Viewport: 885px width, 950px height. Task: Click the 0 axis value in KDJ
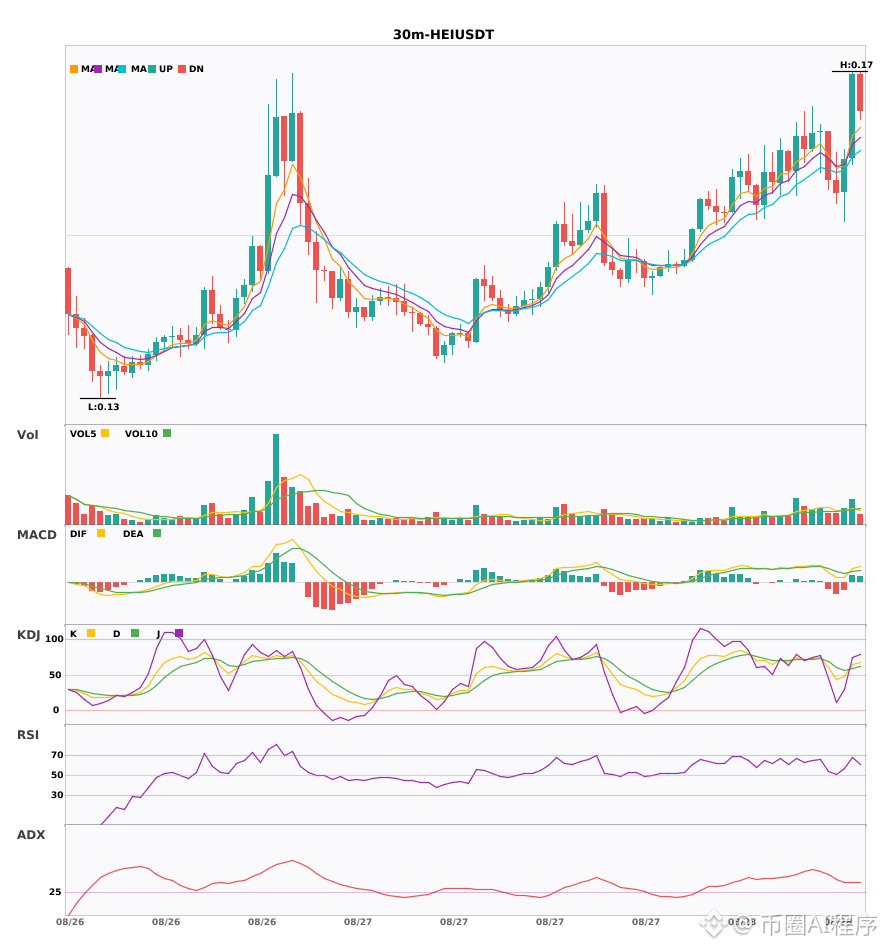click(x=56, y=710)
